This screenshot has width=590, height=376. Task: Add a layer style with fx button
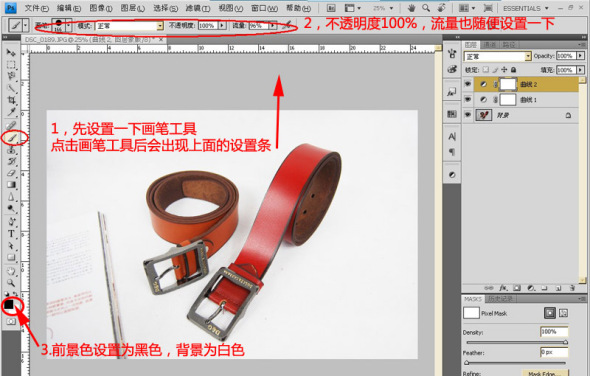pyautogui.click(x=503, y=288)
